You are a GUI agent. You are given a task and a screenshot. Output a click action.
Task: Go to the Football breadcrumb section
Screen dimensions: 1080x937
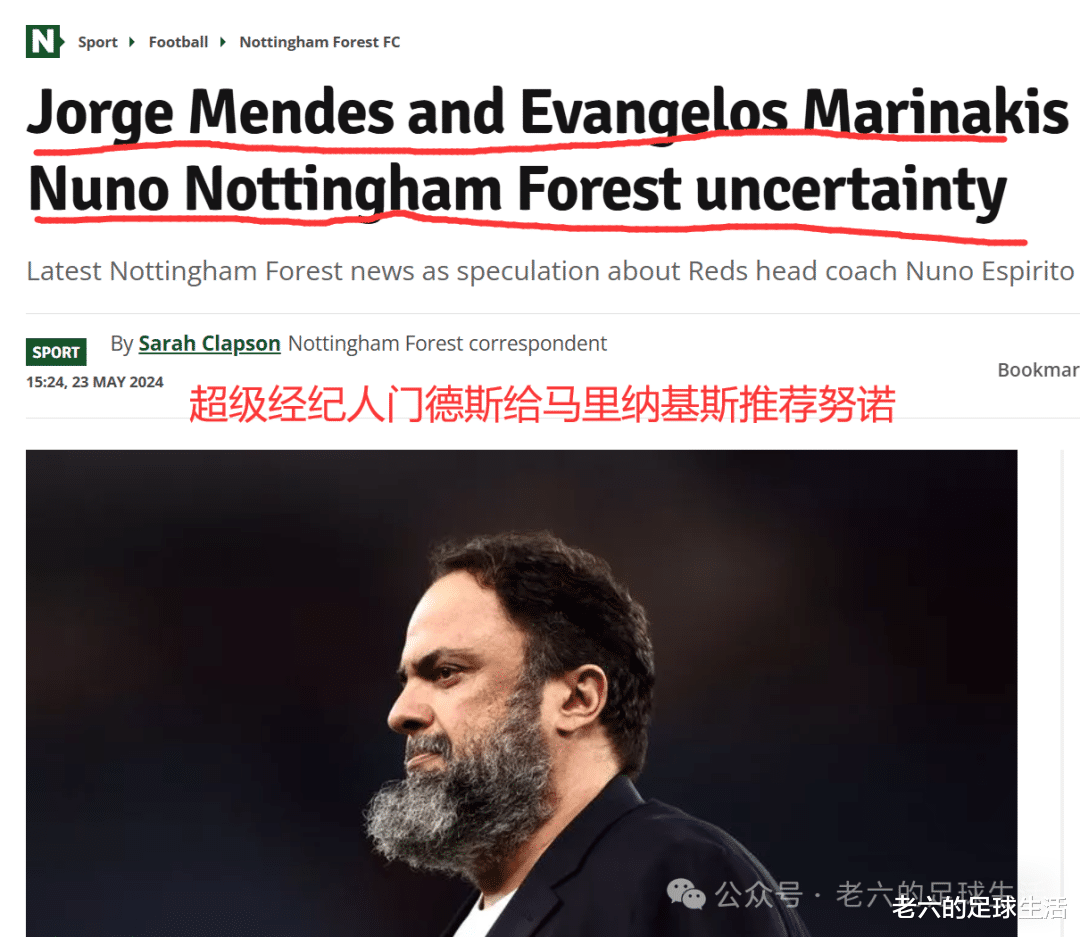(x=178, y=42)
